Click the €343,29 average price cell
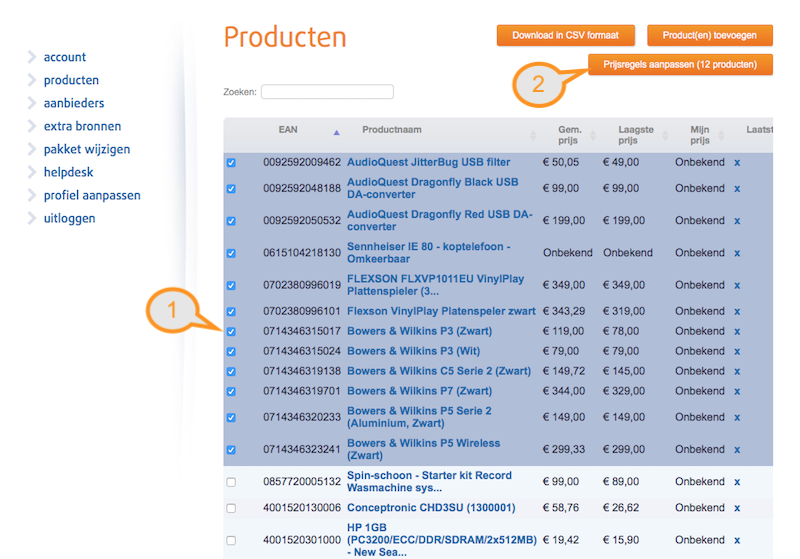800x559 pixels. point(564,311)
